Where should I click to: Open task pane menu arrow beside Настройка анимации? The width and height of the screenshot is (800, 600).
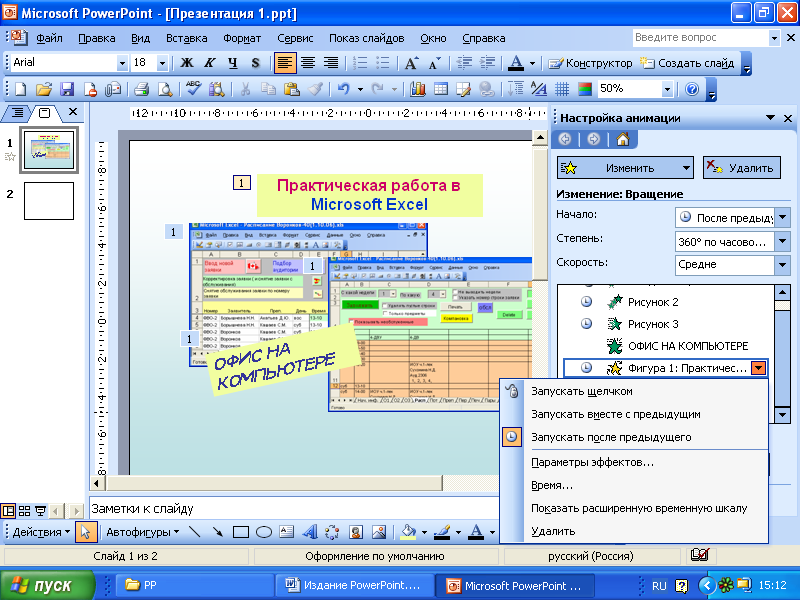pos(770,118)
